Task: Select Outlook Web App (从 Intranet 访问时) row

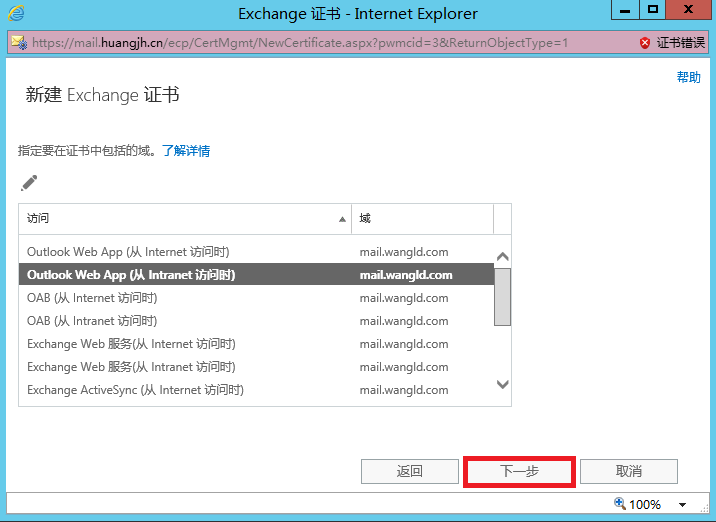Action: point(256,274)
